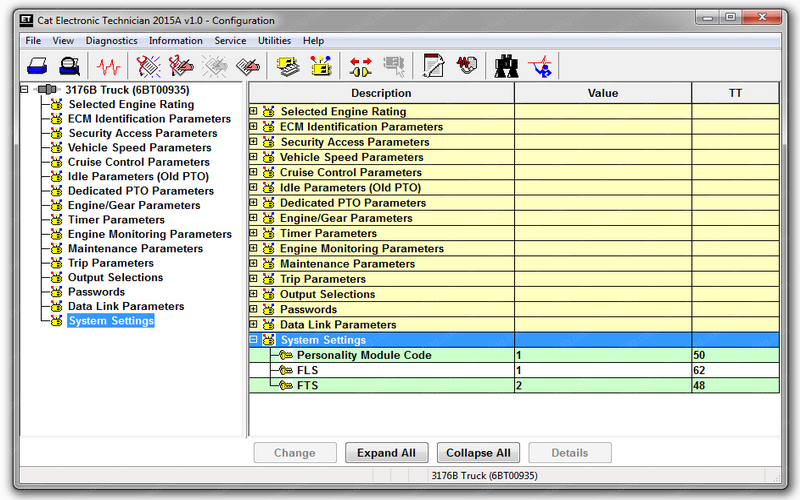Click icon beside Output Selections in table
Screen dimensions: 800x500
coord(268,294)
